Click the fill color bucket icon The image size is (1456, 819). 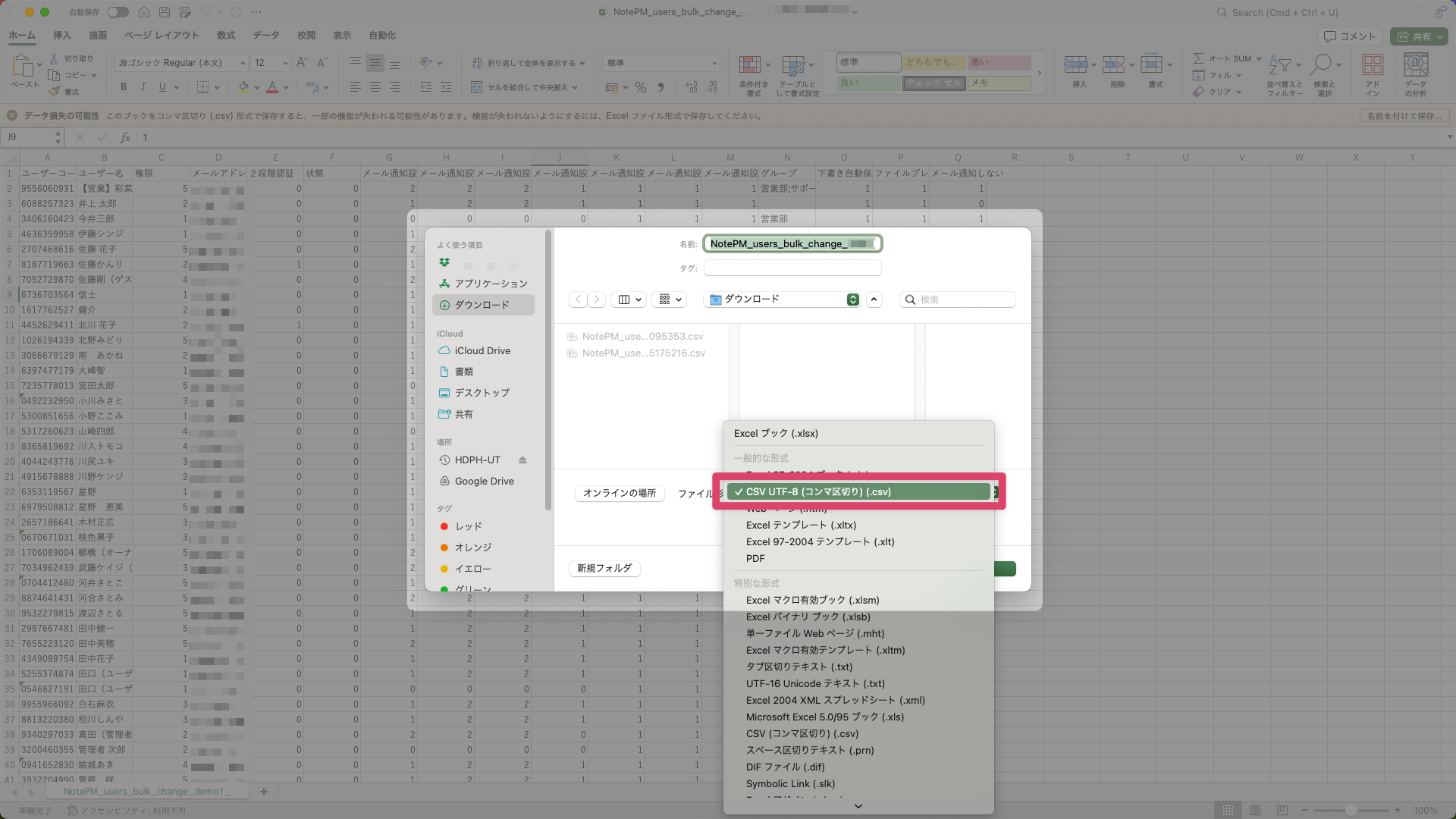[243, 87]
